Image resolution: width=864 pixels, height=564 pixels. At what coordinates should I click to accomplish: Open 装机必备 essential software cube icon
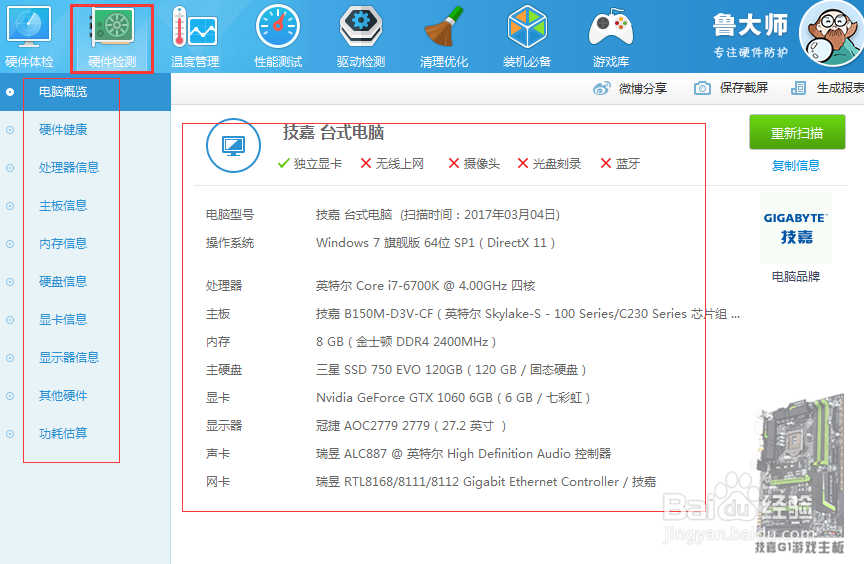[527, 37]
